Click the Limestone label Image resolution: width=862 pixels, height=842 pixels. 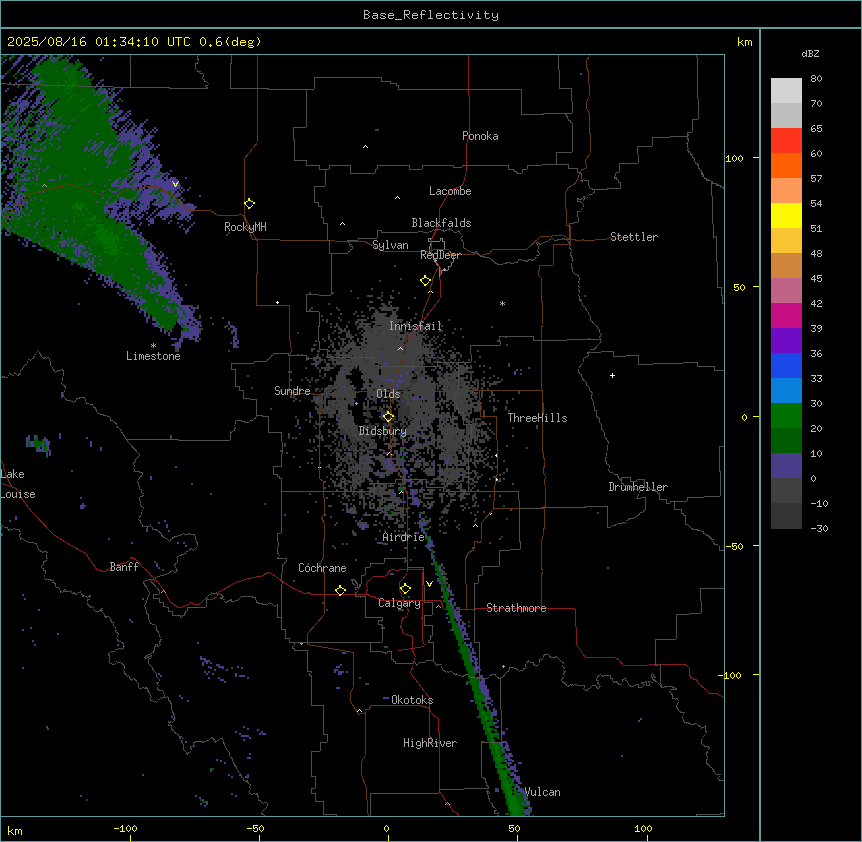click(x=153, y=356)
